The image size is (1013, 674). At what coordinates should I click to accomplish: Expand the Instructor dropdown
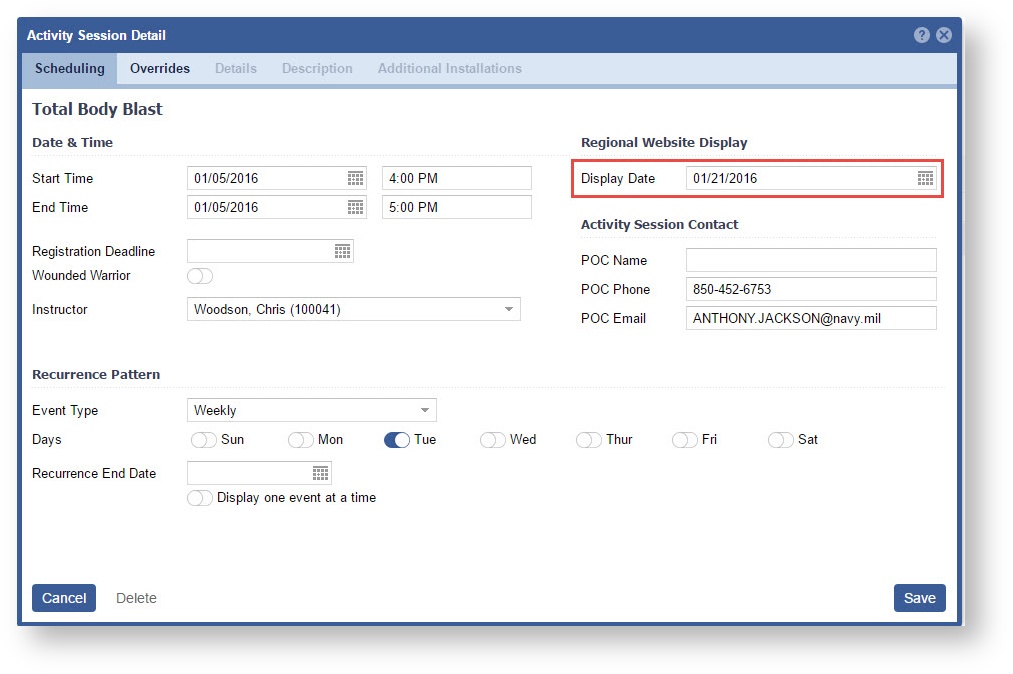tap(508, 310)
